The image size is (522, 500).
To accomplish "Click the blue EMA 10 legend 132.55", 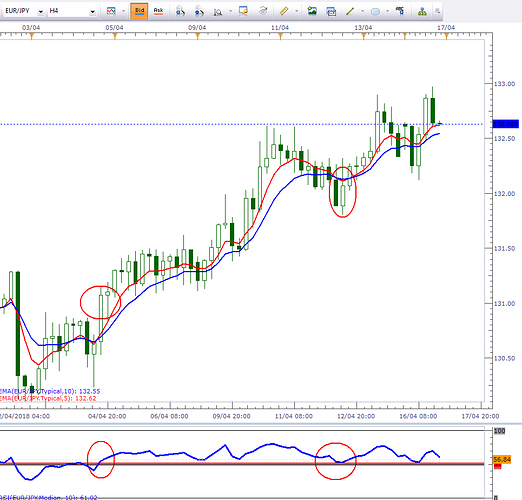I will pos(49,391).
